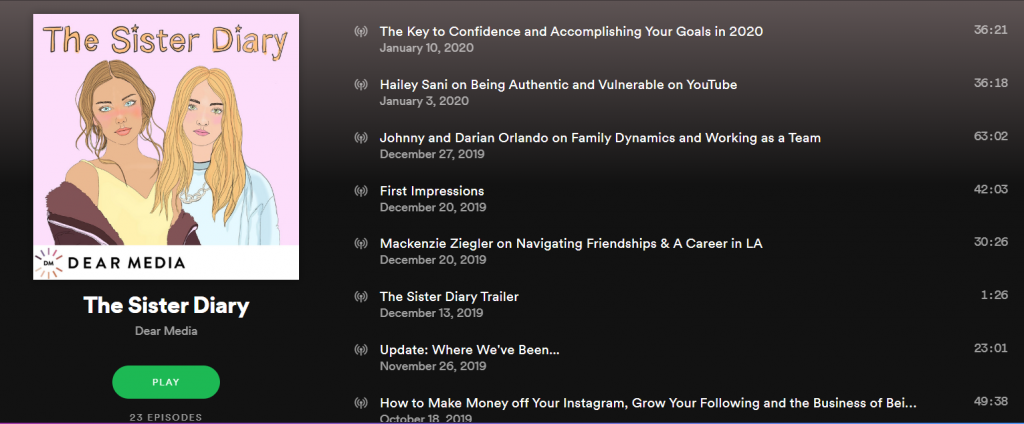Click podcast icon beside The Key to Confidence episode
This screenshot has height=424, width=1024.
point(360,31)
